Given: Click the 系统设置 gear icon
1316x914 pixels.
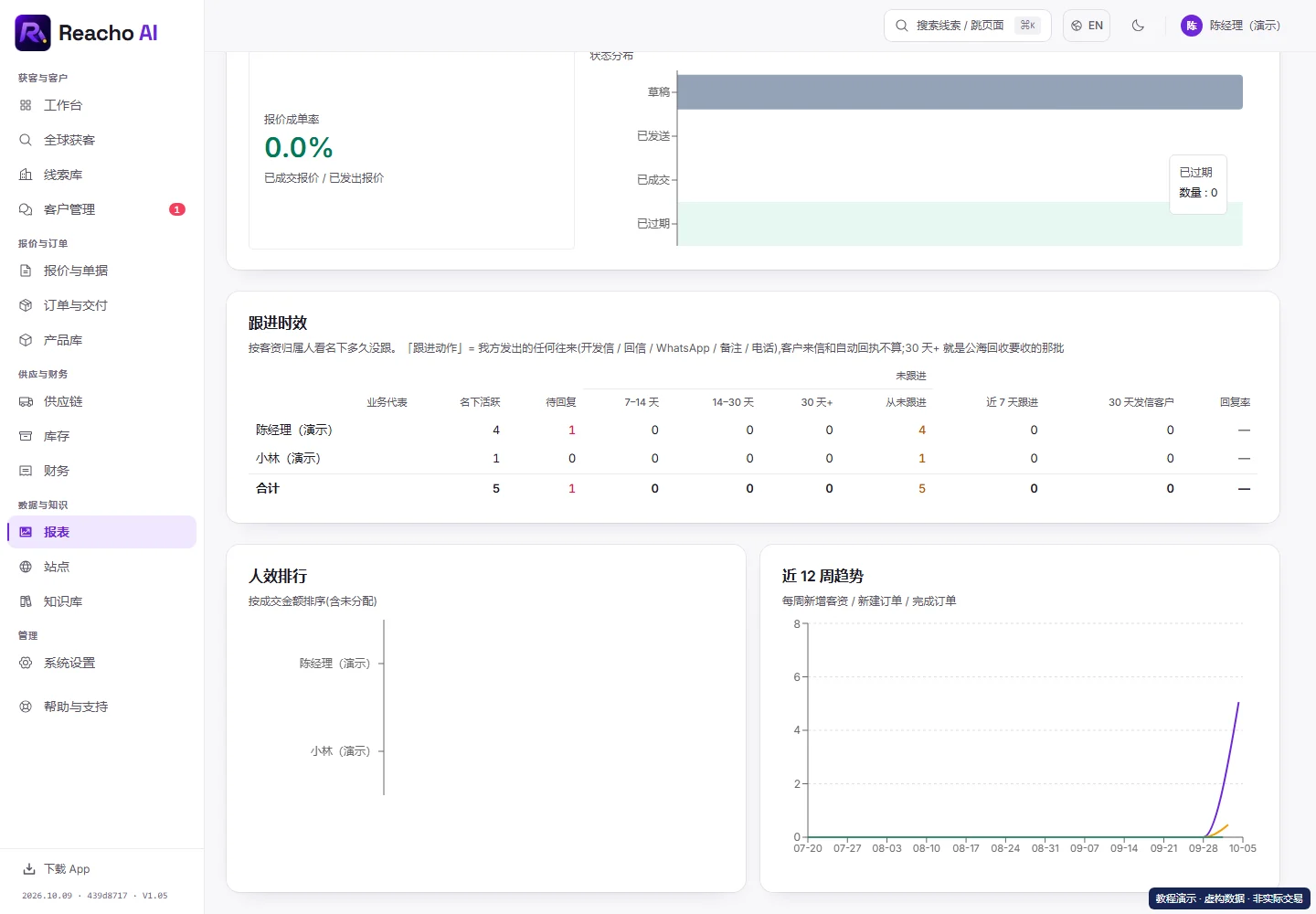Looking at the screenshot, I should point(26,663).
